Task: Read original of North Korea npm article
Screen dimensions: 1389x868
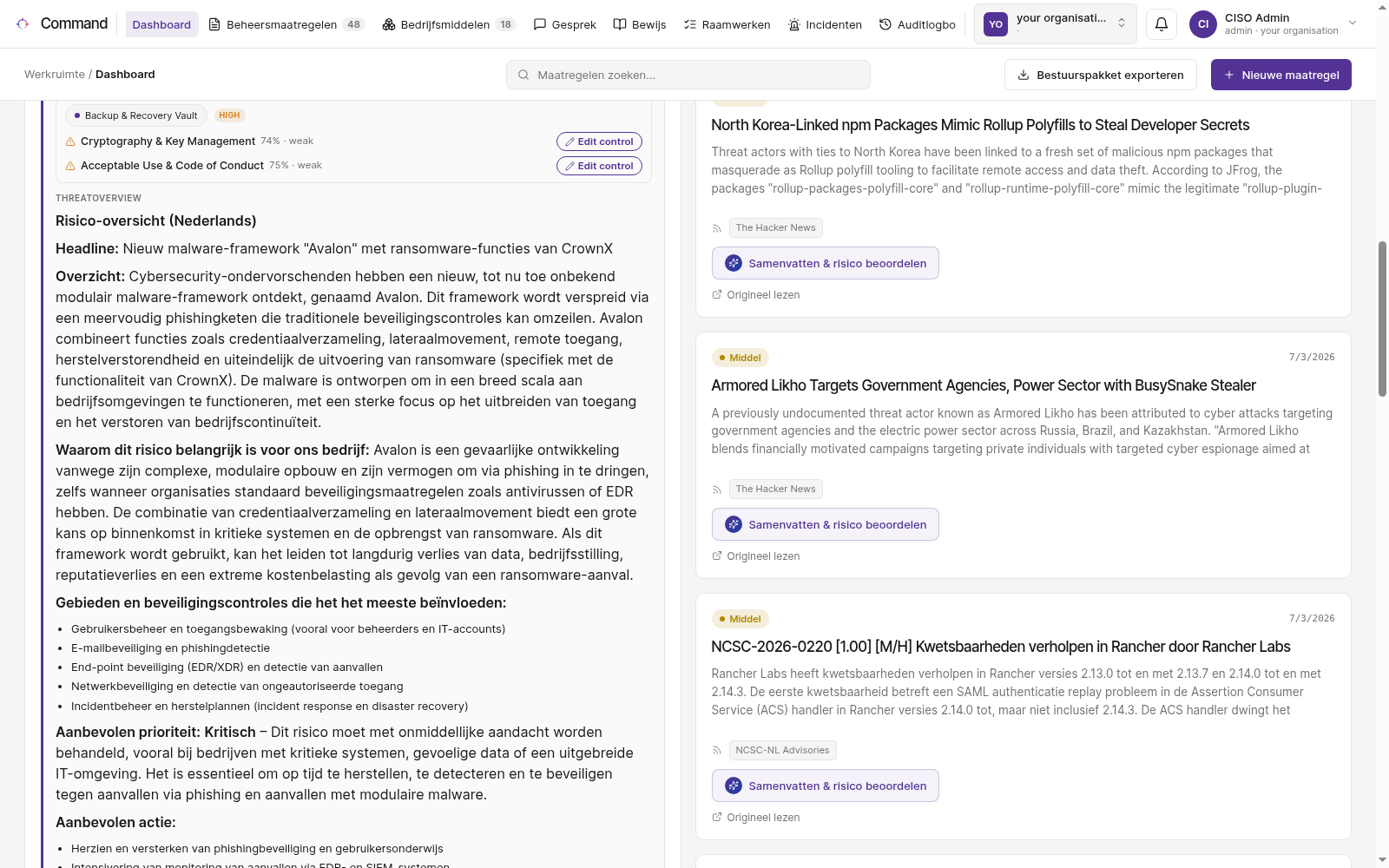Action: coord(756,294)
